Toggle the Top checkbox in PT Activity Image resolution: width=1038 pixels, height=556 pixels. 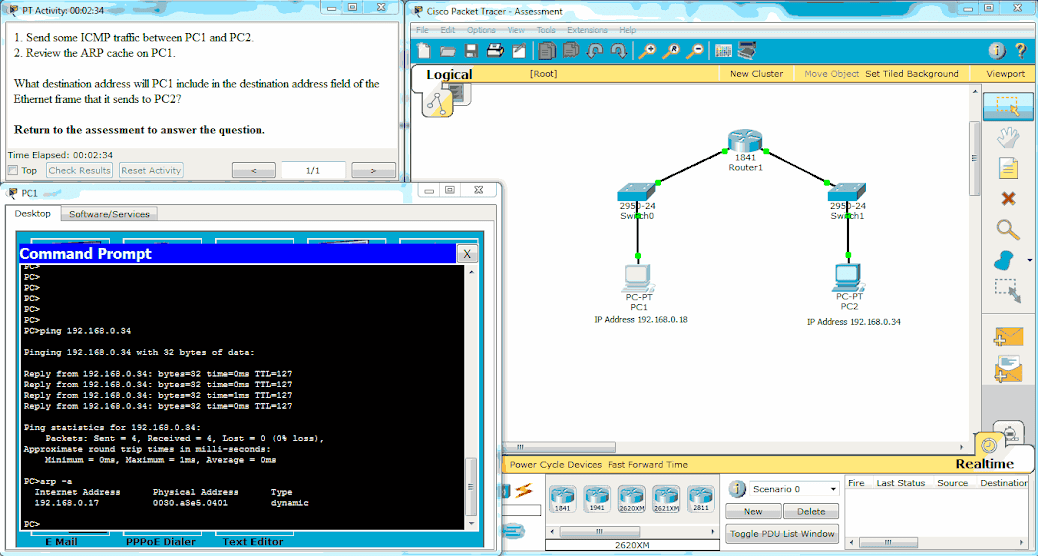coord(12,171)
